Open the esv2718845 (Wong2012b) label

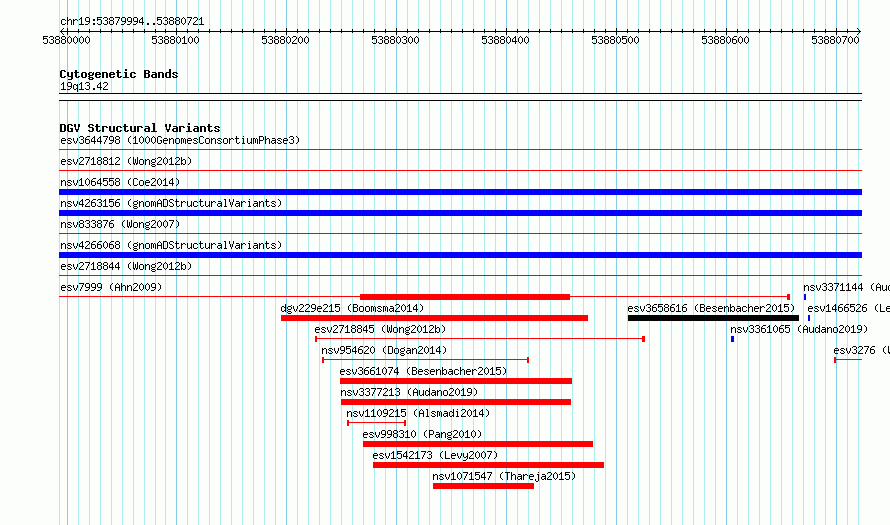[x=380, y=329]
